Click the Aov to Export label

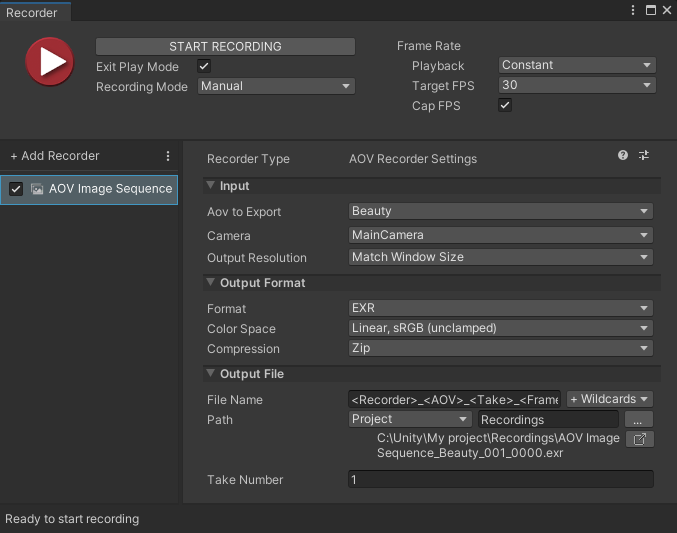(244, 212)
